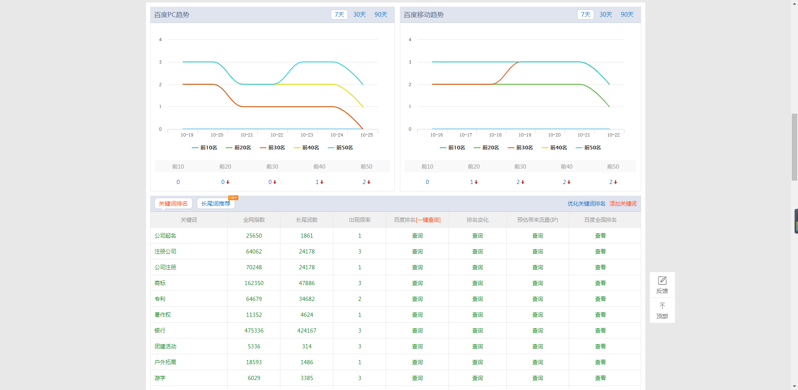Query 排名变化 for the 银行 row
Viewport: 798px width, 390px height.
(x=477, y=330)
